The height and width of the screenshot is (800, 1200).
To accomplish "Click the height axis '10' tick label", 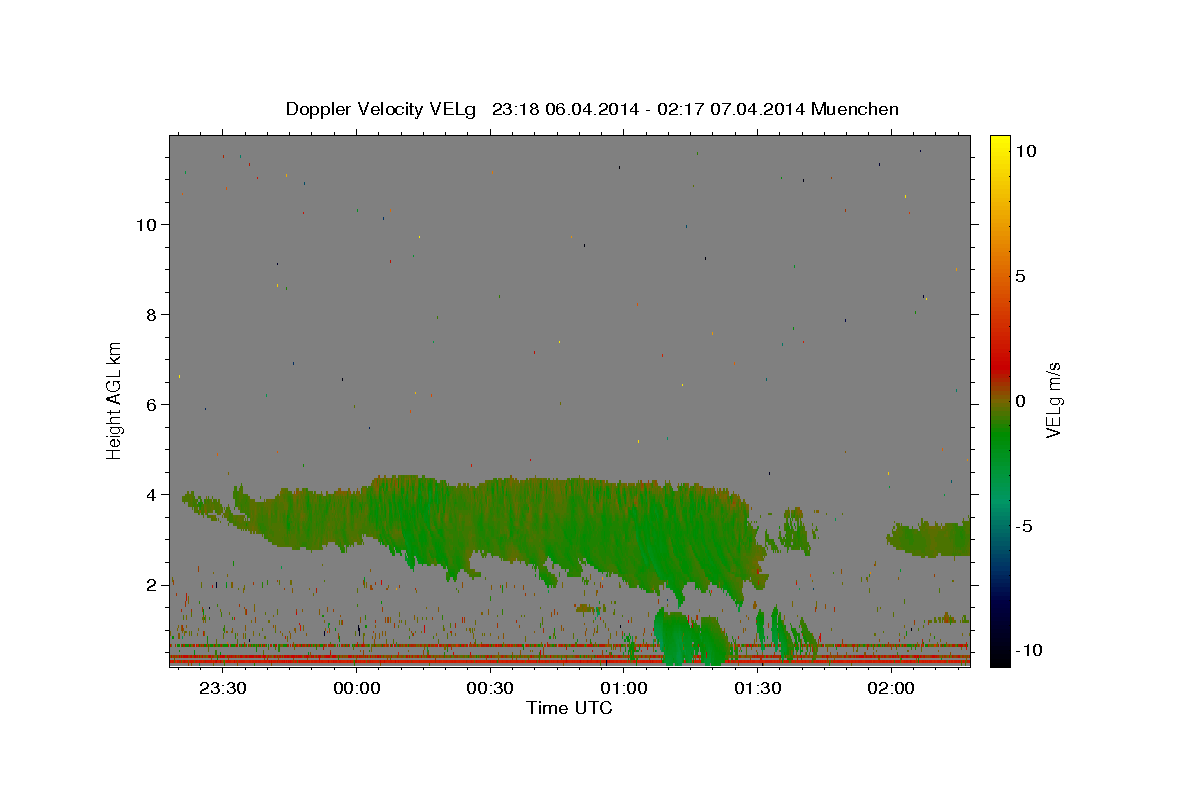I will 147,224.
